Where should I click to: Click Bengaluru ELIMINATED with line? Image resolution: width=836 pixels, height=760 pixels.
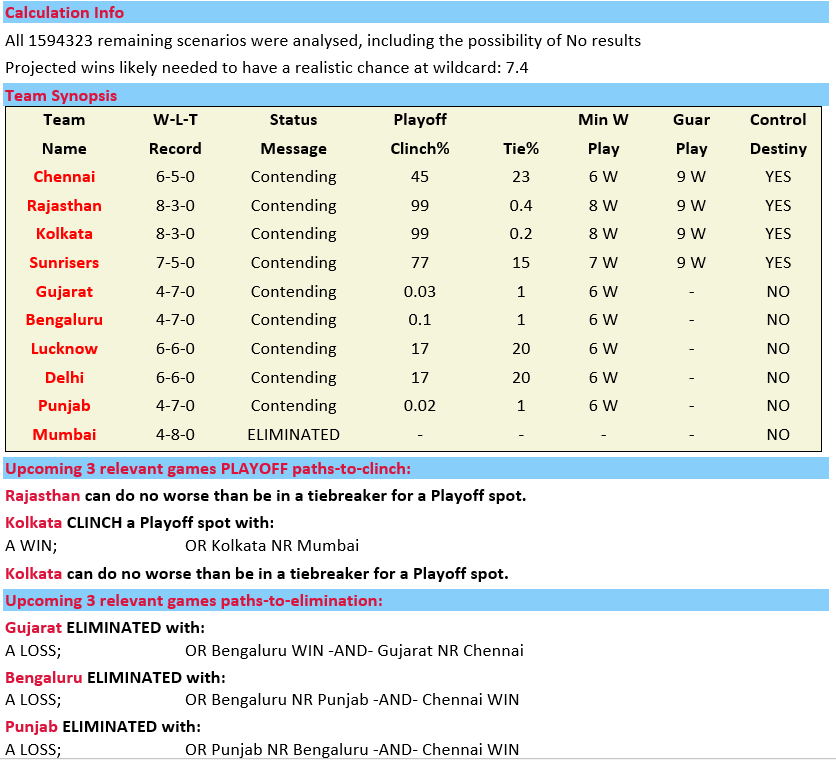[115, 677]
